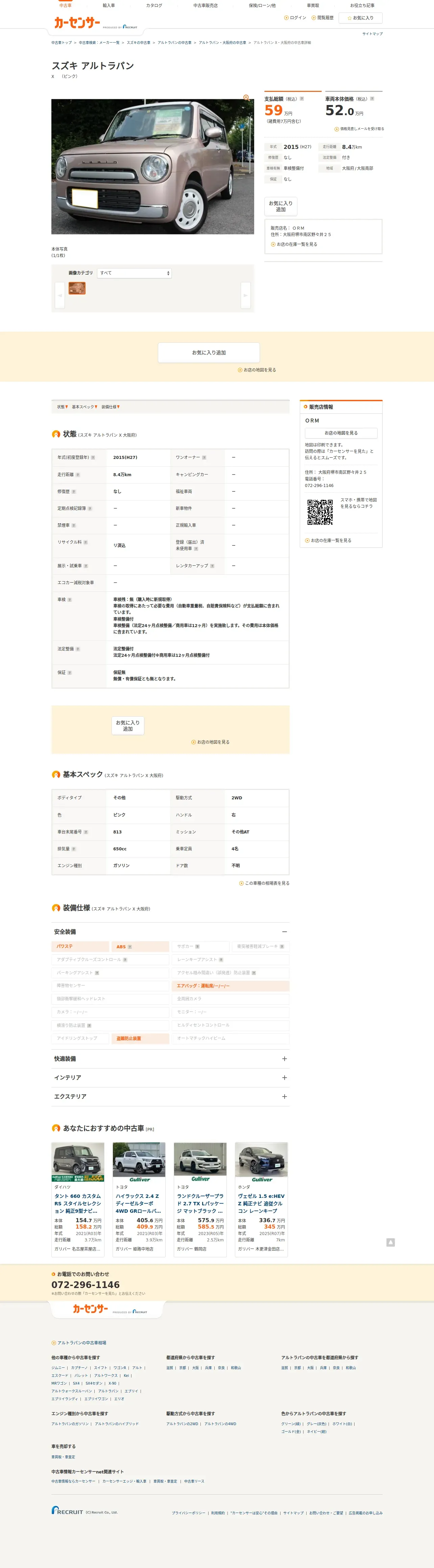Expand the エクステリア section
The image size is (434, 1568).
(170, 1096)
